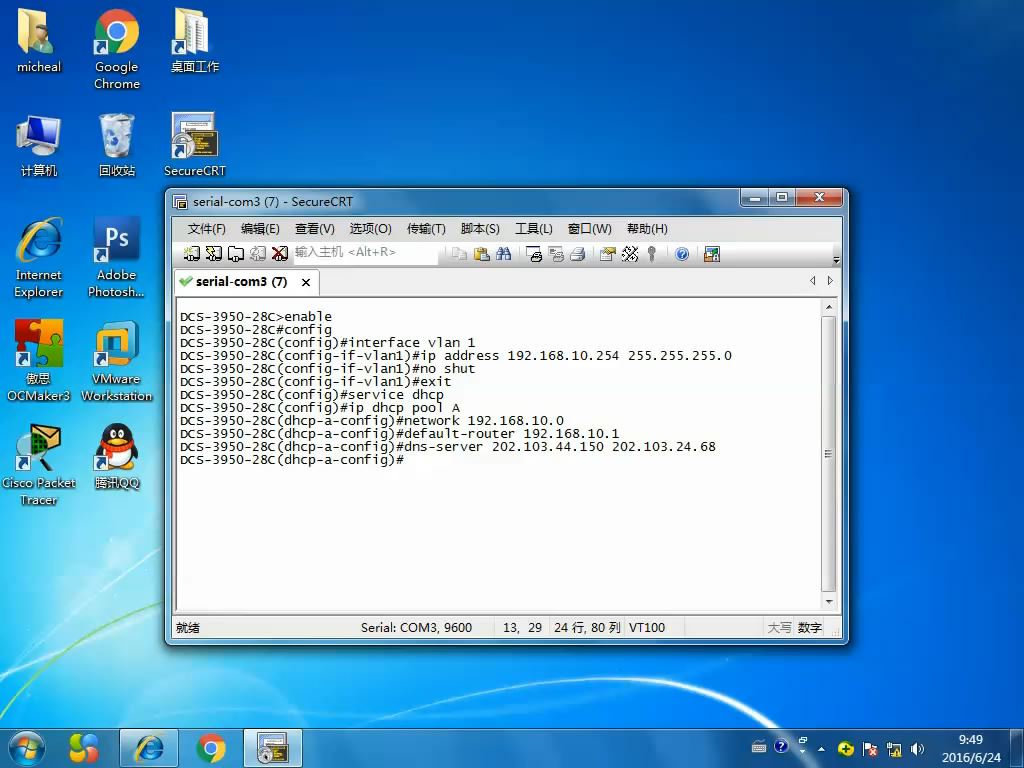Open the 脚本(S) menu
The image size is (1024, 768).
point(480,229)
